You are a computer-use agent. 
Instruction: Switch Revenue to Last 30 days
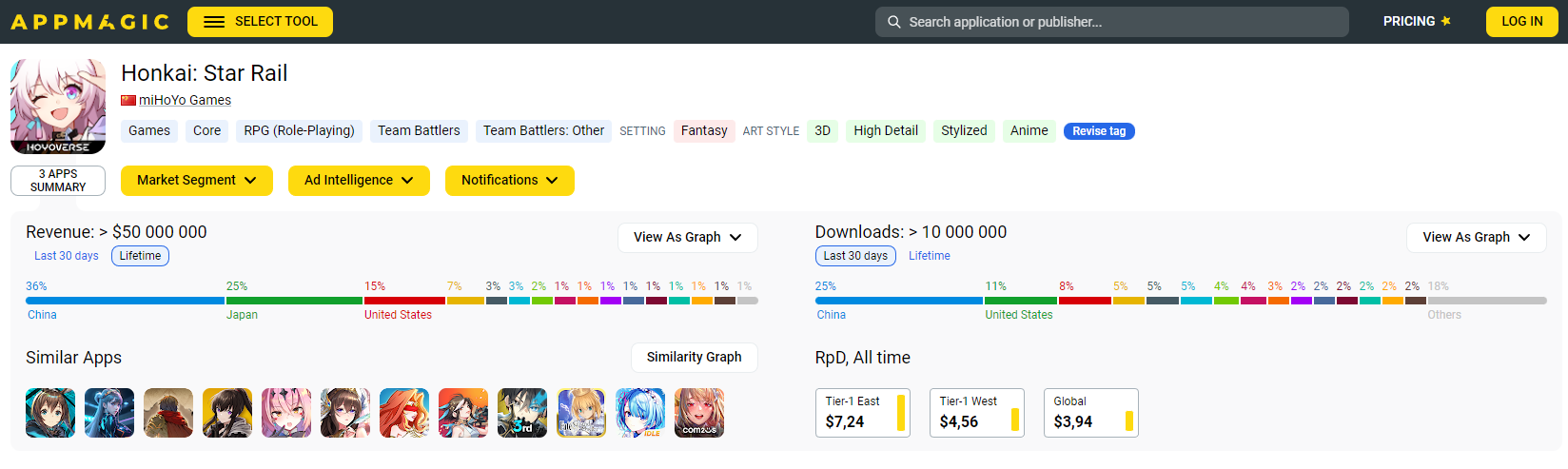67,256
